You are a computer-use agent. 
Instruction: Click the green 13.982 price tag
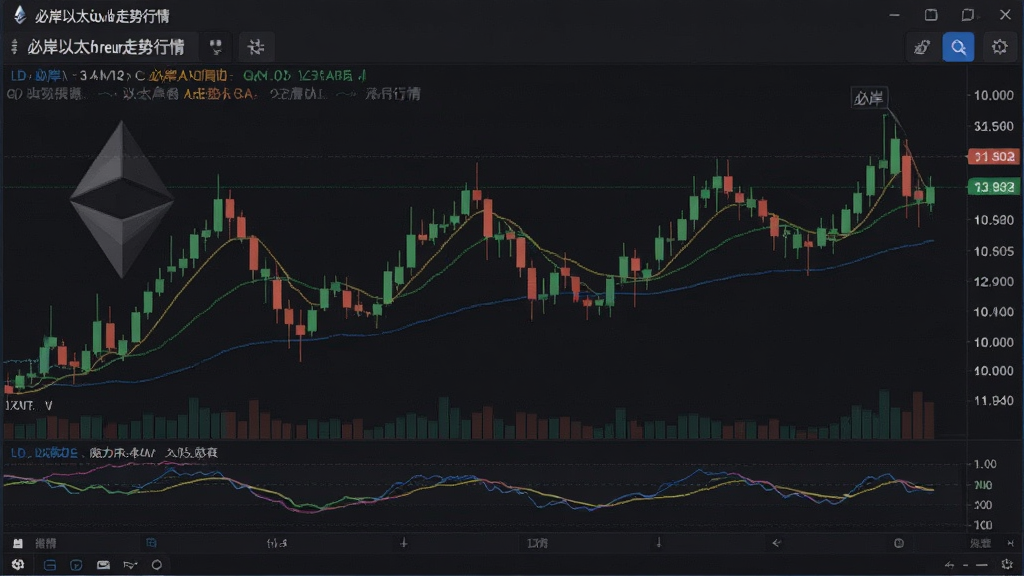tap(993, 187)
